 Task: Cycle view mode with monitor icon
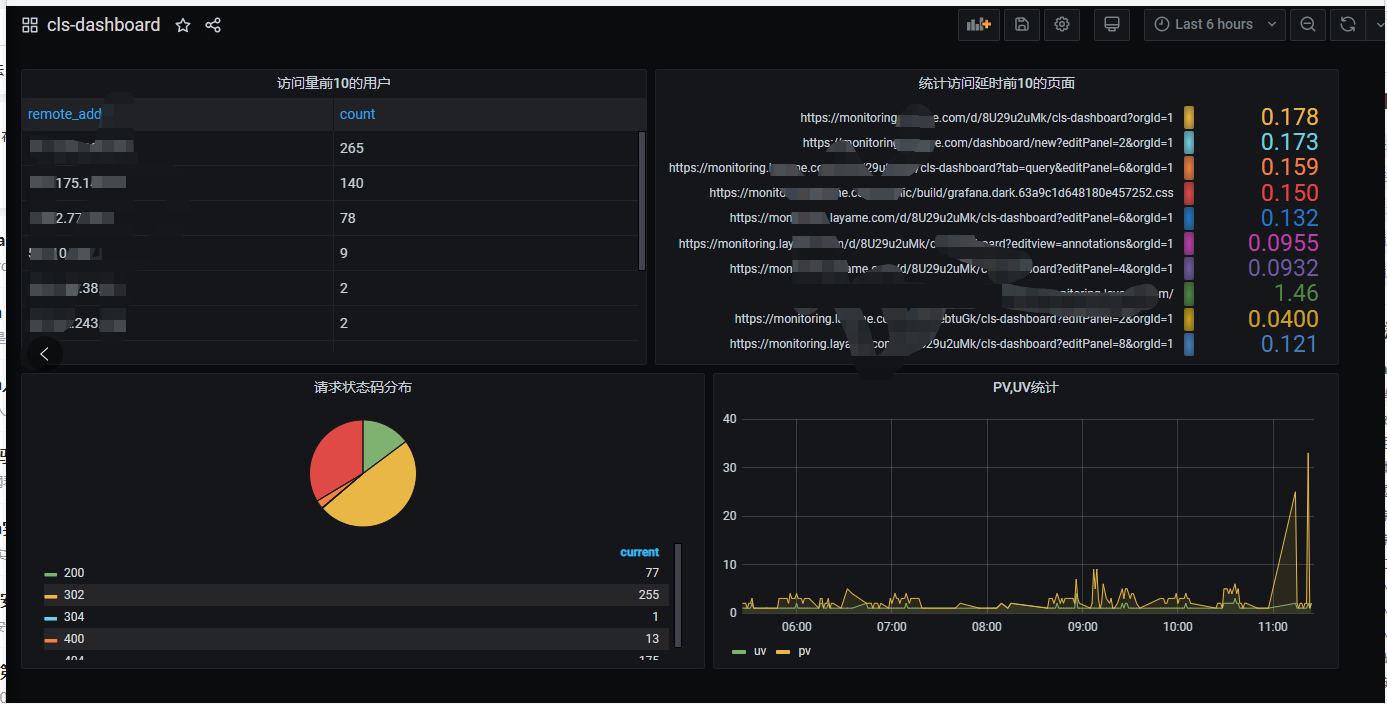coord(1111,25)
